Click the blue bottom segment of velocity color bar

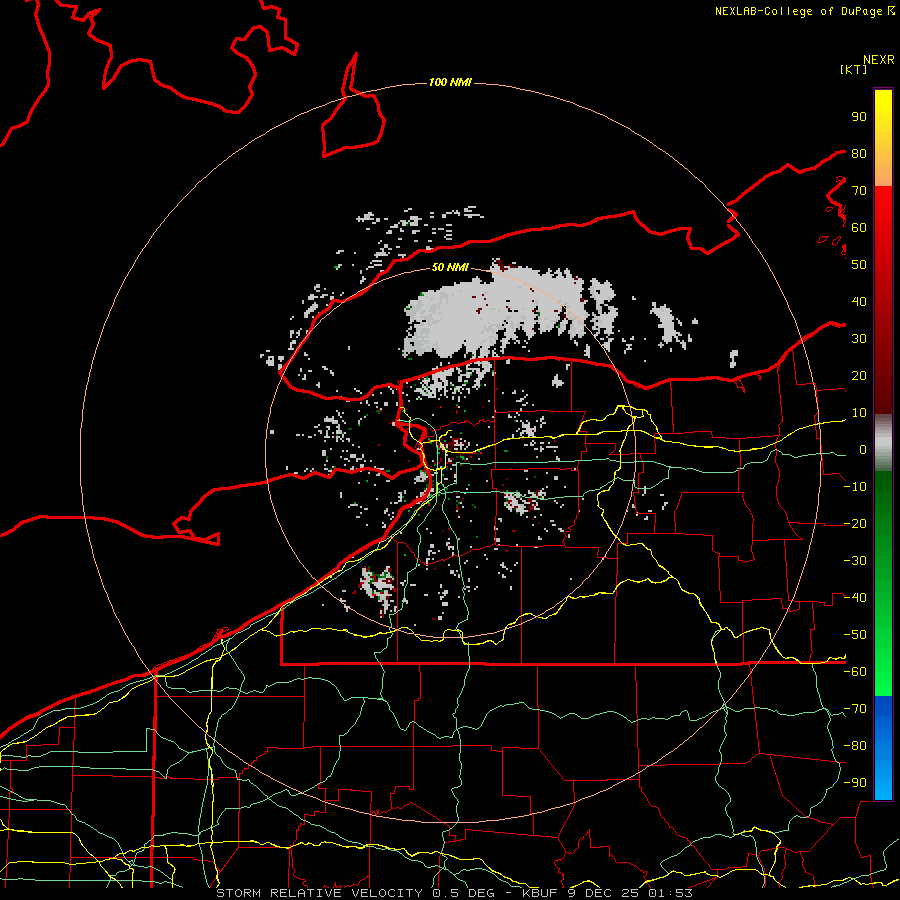(x=883, y=748)
